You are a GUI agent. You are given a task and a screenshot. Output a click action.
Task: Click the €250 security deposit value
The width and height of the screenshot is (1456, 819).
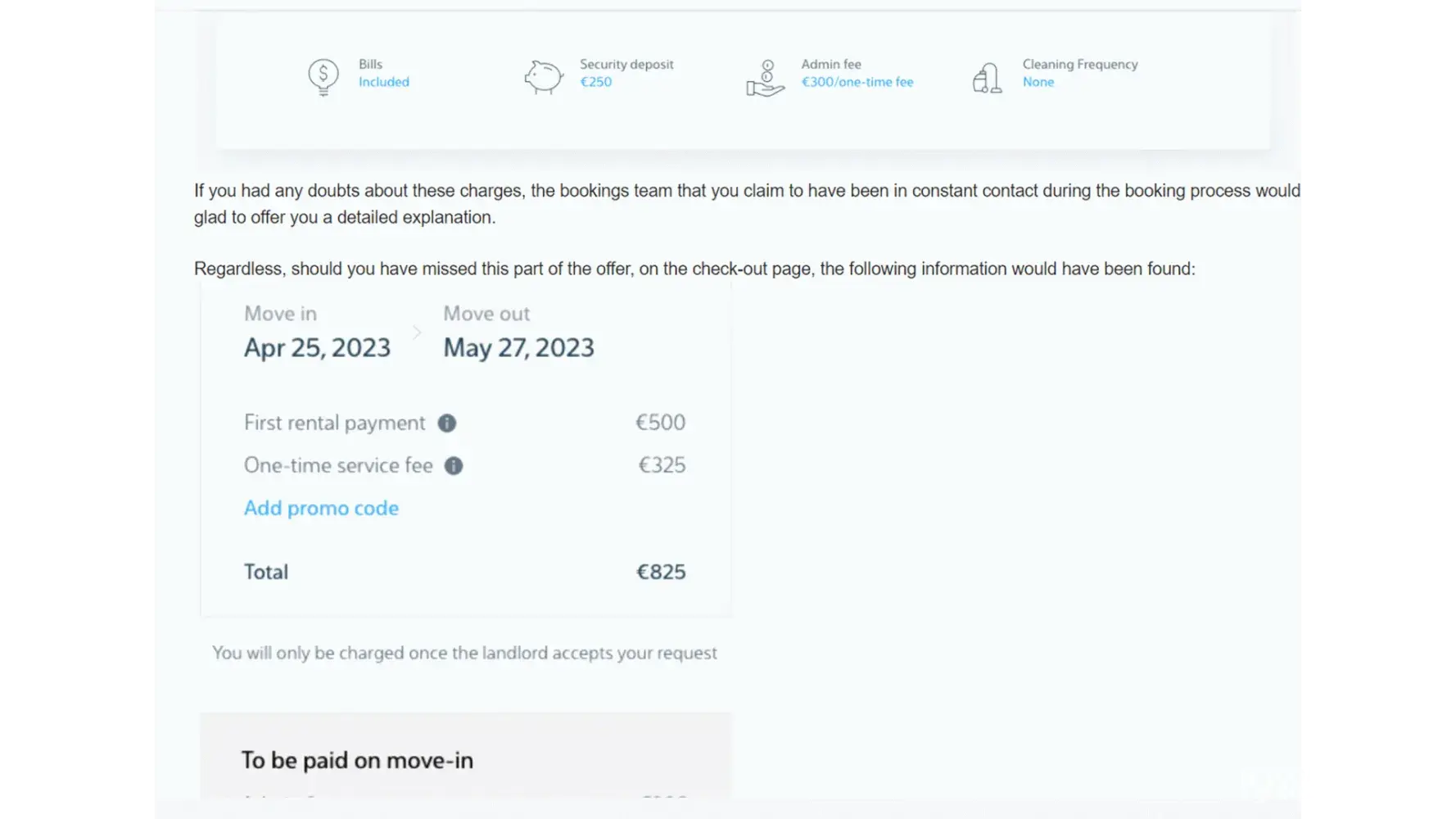[x=595, y=82]
